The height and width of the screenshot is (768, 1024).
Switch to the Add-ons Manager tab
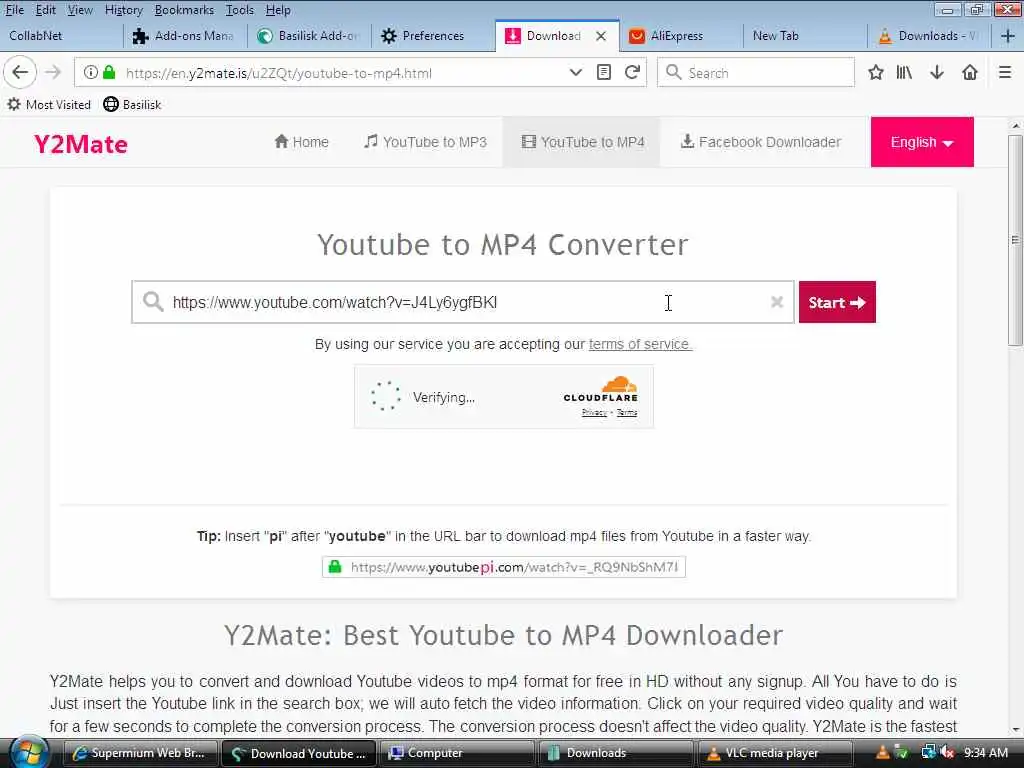click(x=185, y=36)
